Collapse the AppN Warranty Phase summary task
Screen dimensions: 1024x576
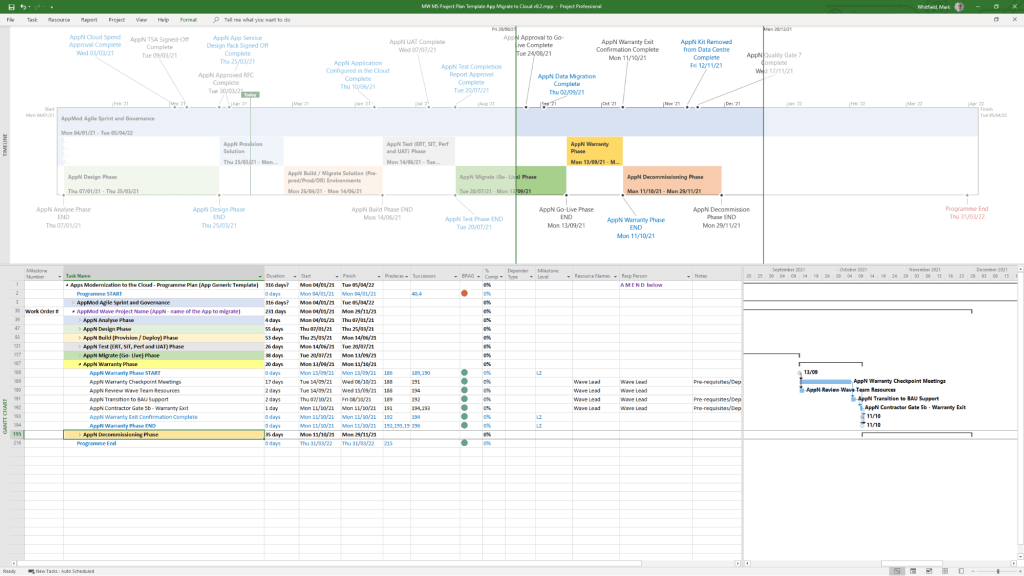coord(80,365)
